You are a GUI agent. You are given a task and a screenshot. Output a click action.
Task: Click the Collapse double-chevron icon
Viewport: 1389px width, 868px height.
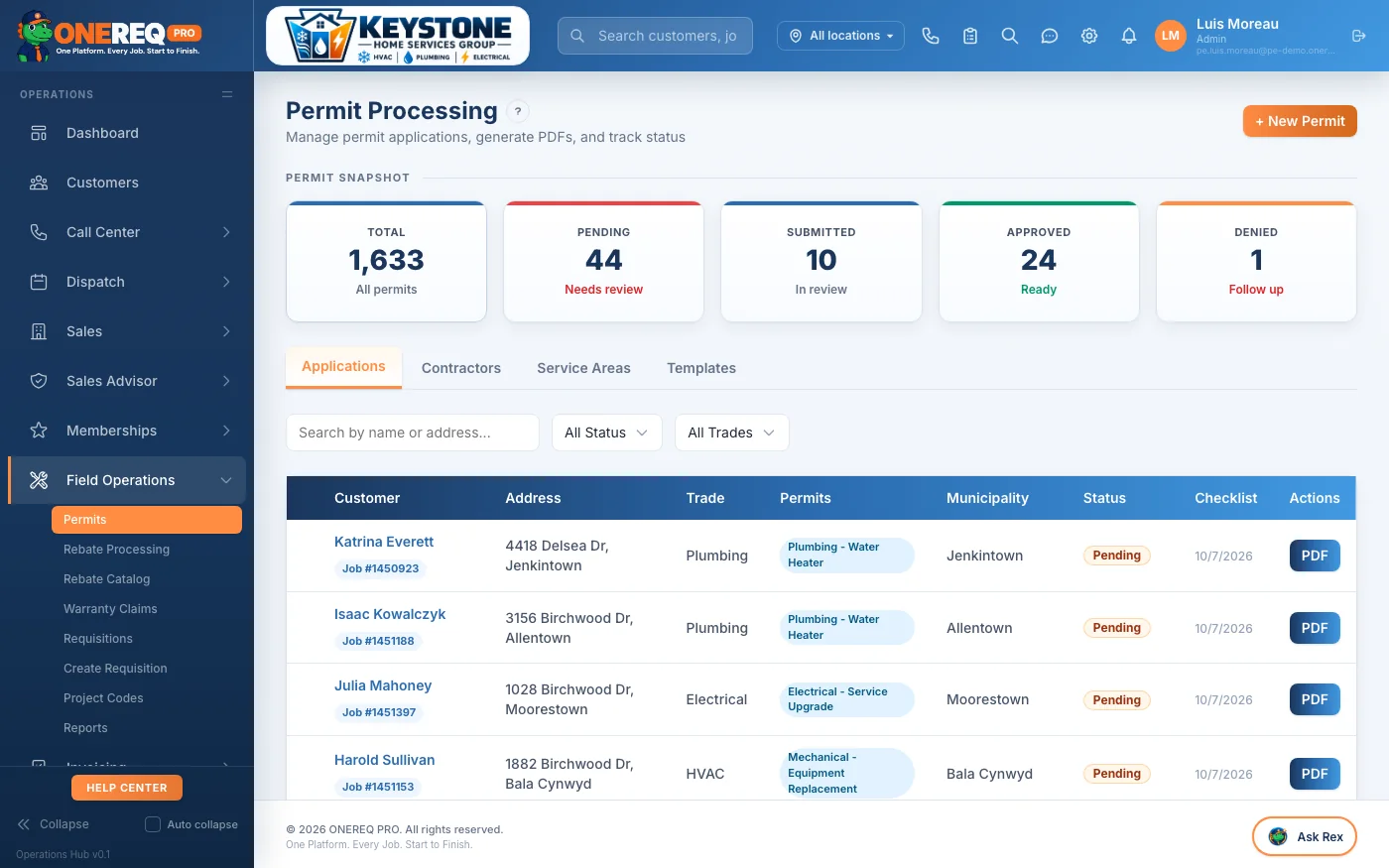pos(24,824)
